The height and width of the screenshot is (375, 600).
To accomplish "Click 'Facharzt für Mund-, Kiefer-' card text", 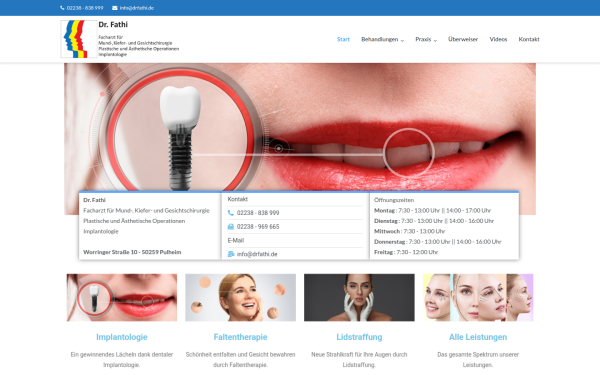I will pos(146,210).
